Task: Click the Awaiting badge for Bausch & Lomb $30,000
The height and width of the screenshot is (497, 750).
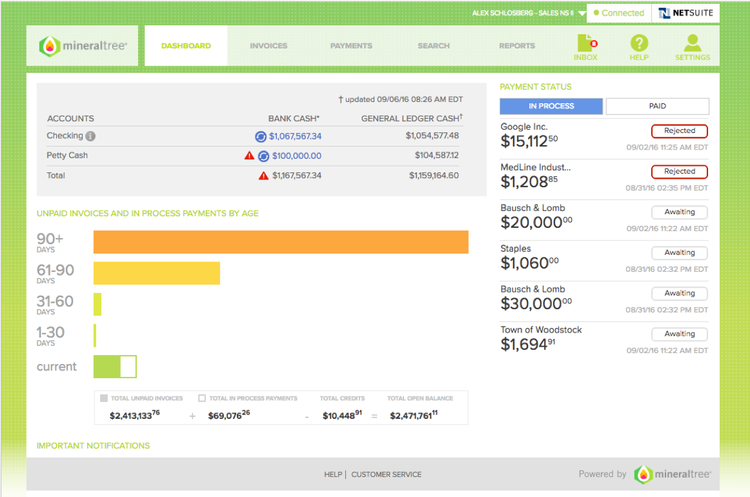Action: pyautogui.click(x=679, y=294)
